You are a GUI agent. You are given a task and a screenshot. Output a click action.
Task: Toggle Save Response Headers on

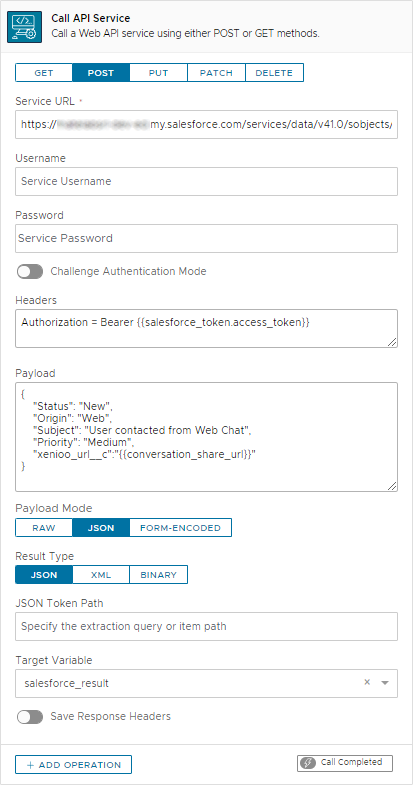[30, 717]
